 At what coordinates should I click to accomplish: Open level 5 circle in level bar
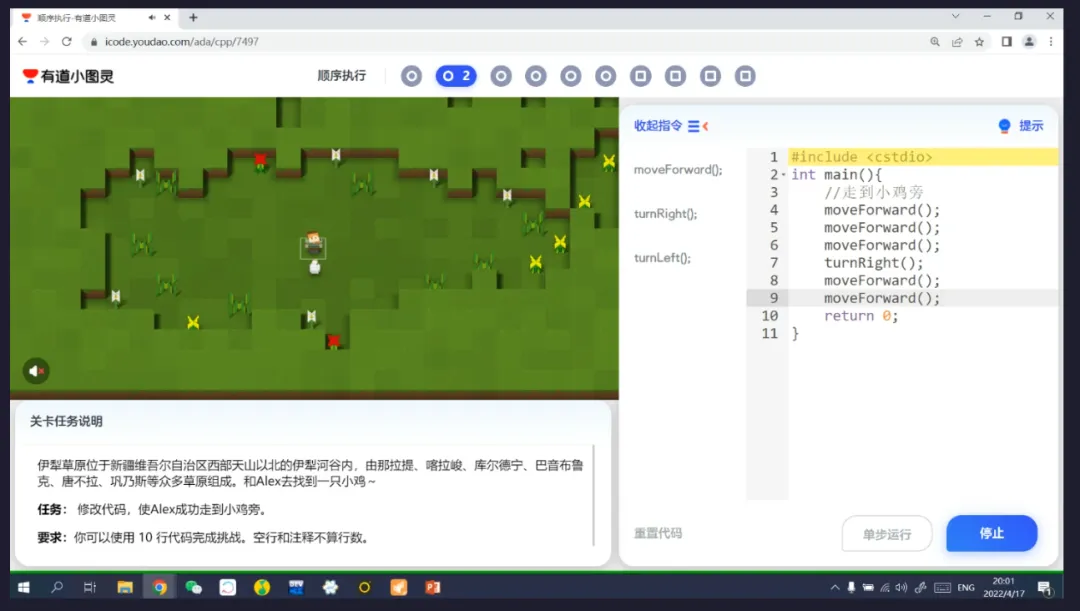coord(570,76)
